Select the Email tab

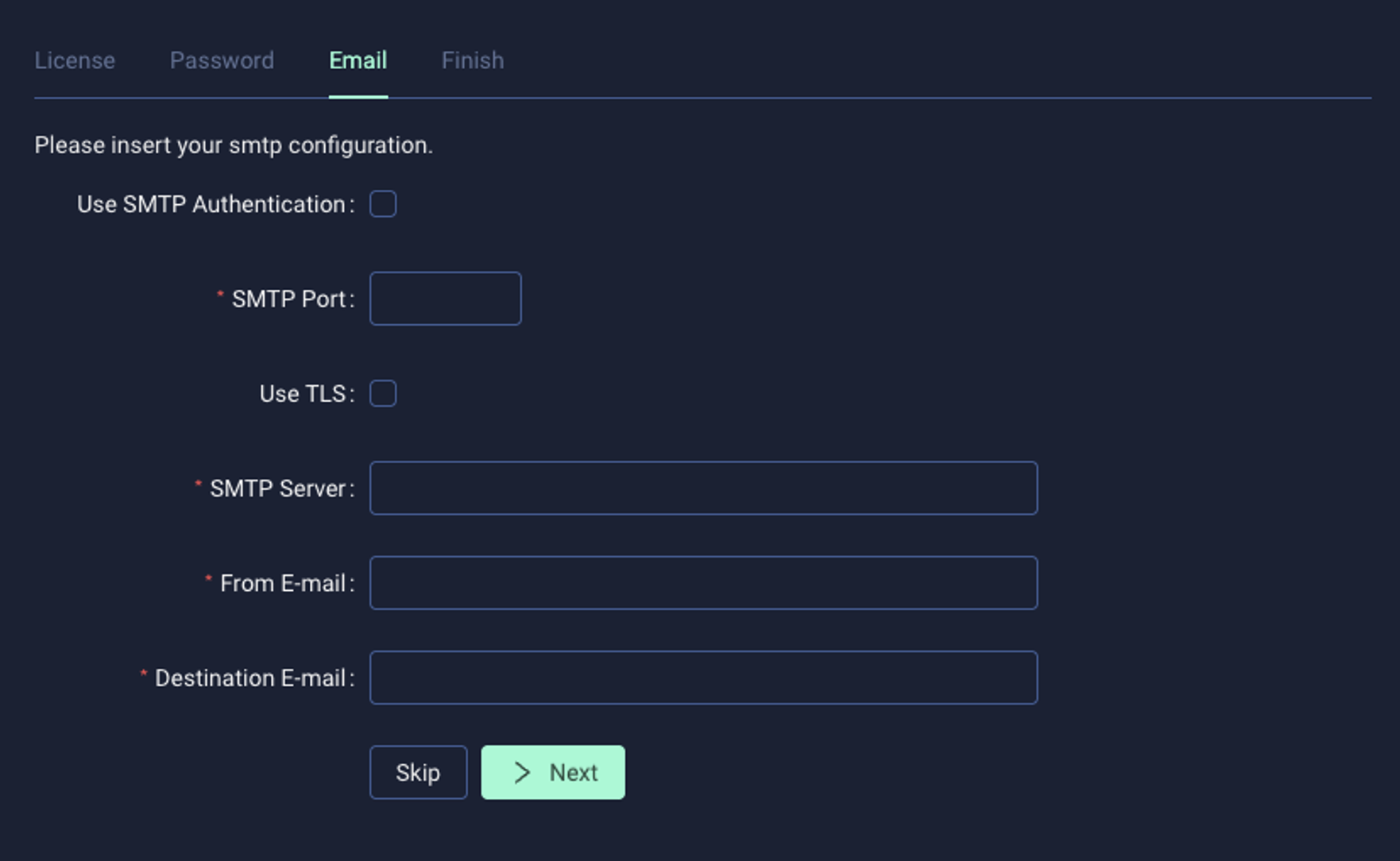coord(358,60)
